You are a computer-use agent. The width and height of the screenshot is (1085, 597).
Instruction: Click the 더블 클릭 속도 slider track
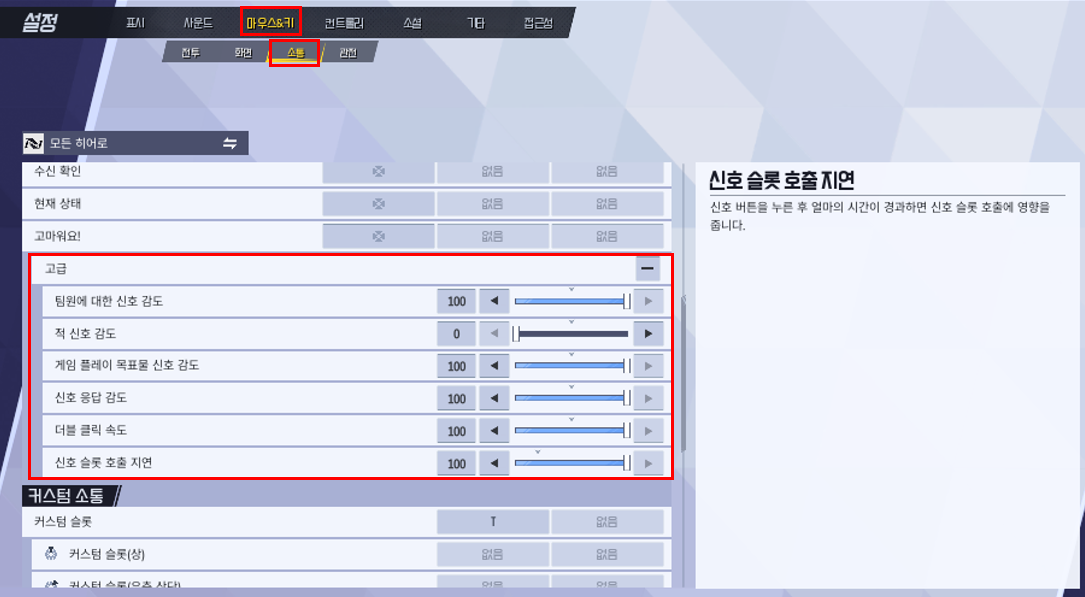click(572, 431)
